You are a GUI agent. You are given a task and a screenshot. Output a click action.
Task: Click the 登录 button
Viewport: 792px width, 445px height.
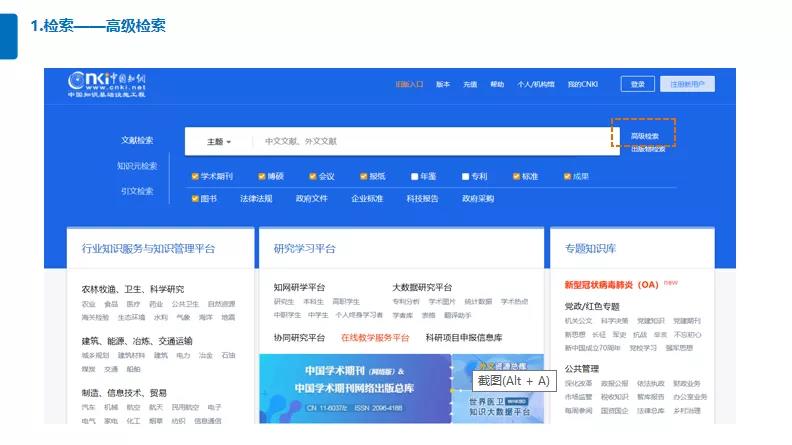637,84
